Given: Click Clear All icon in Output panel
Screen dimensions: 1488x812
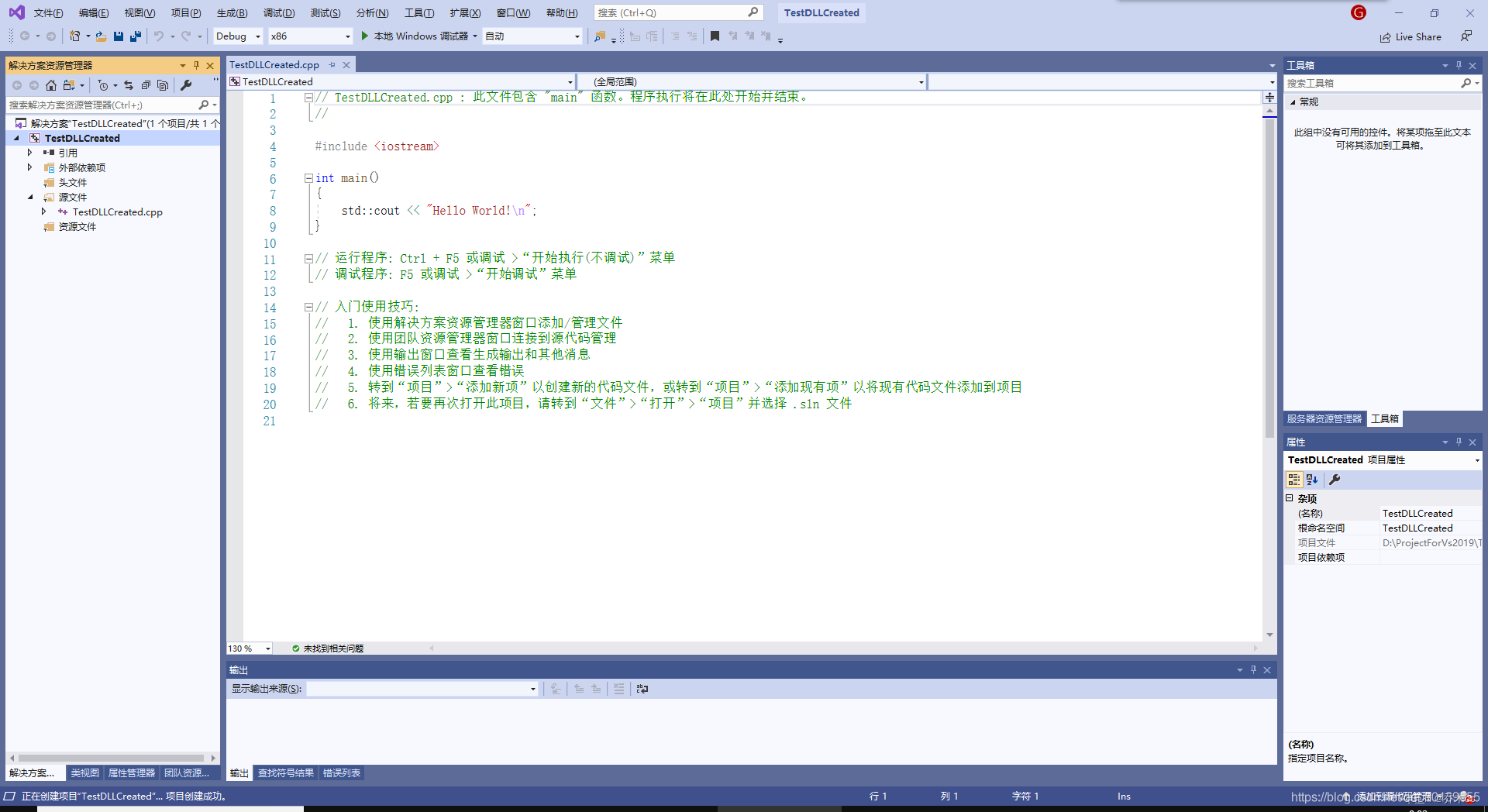Looking at the screenshot, I should [x=618, y=689].
